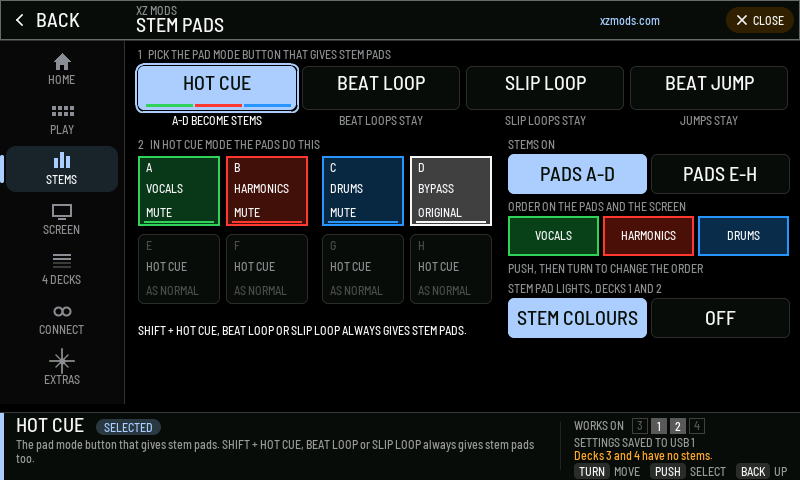Select HOT CUE as stem pad mode
Image resolution: width=800 pixels, height=480 pixels.
point(217,88)
